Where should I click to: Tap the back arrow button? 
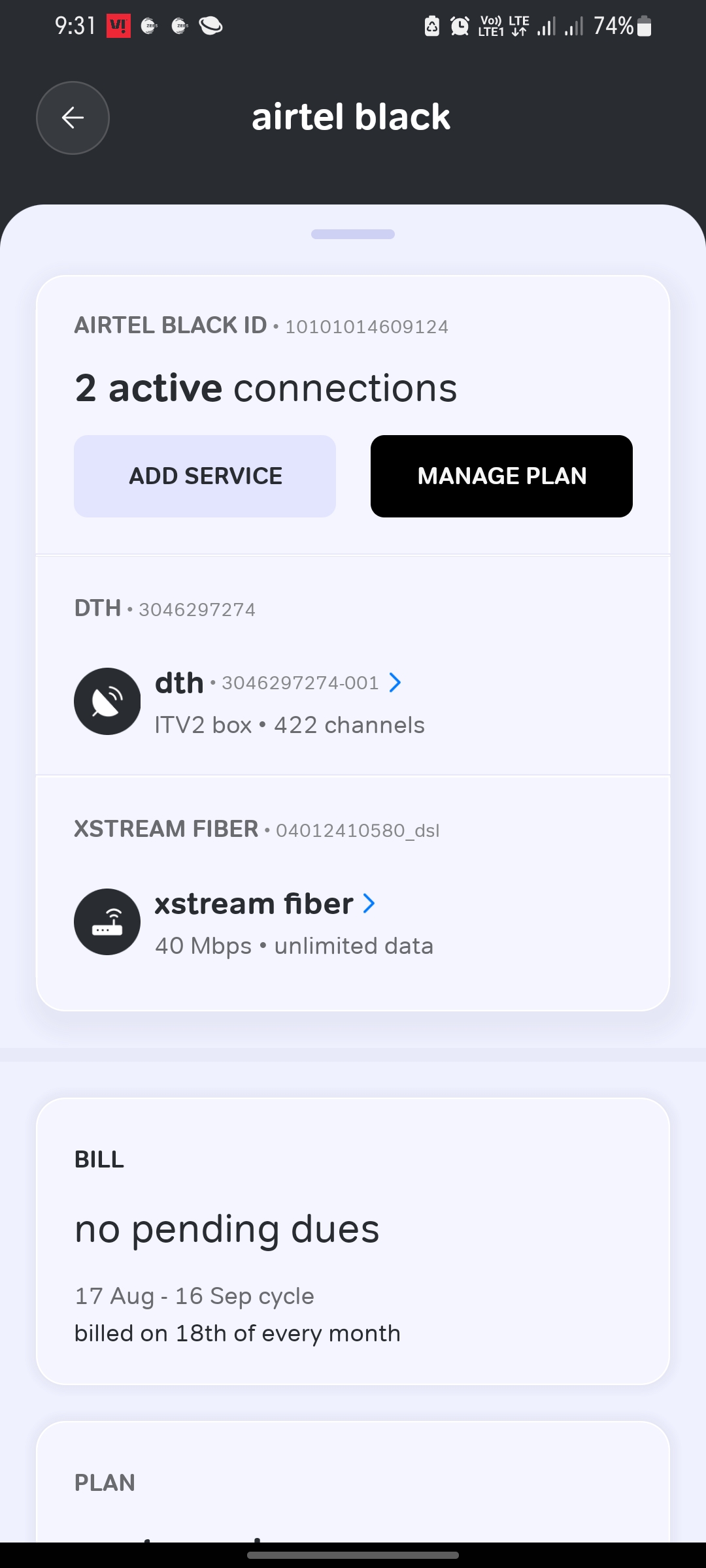click(x=73, y=118)
